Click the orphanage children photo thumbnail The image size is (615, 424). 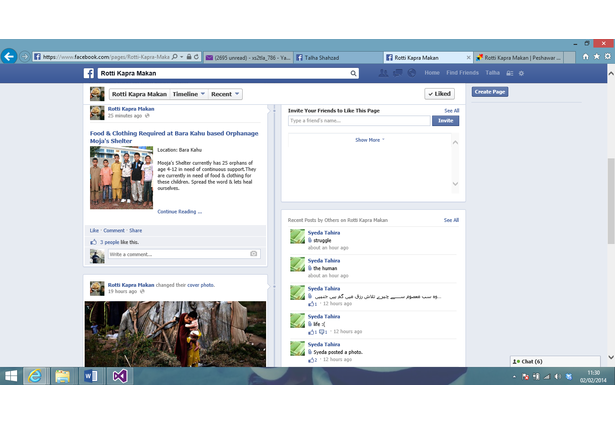pos(122,178)
